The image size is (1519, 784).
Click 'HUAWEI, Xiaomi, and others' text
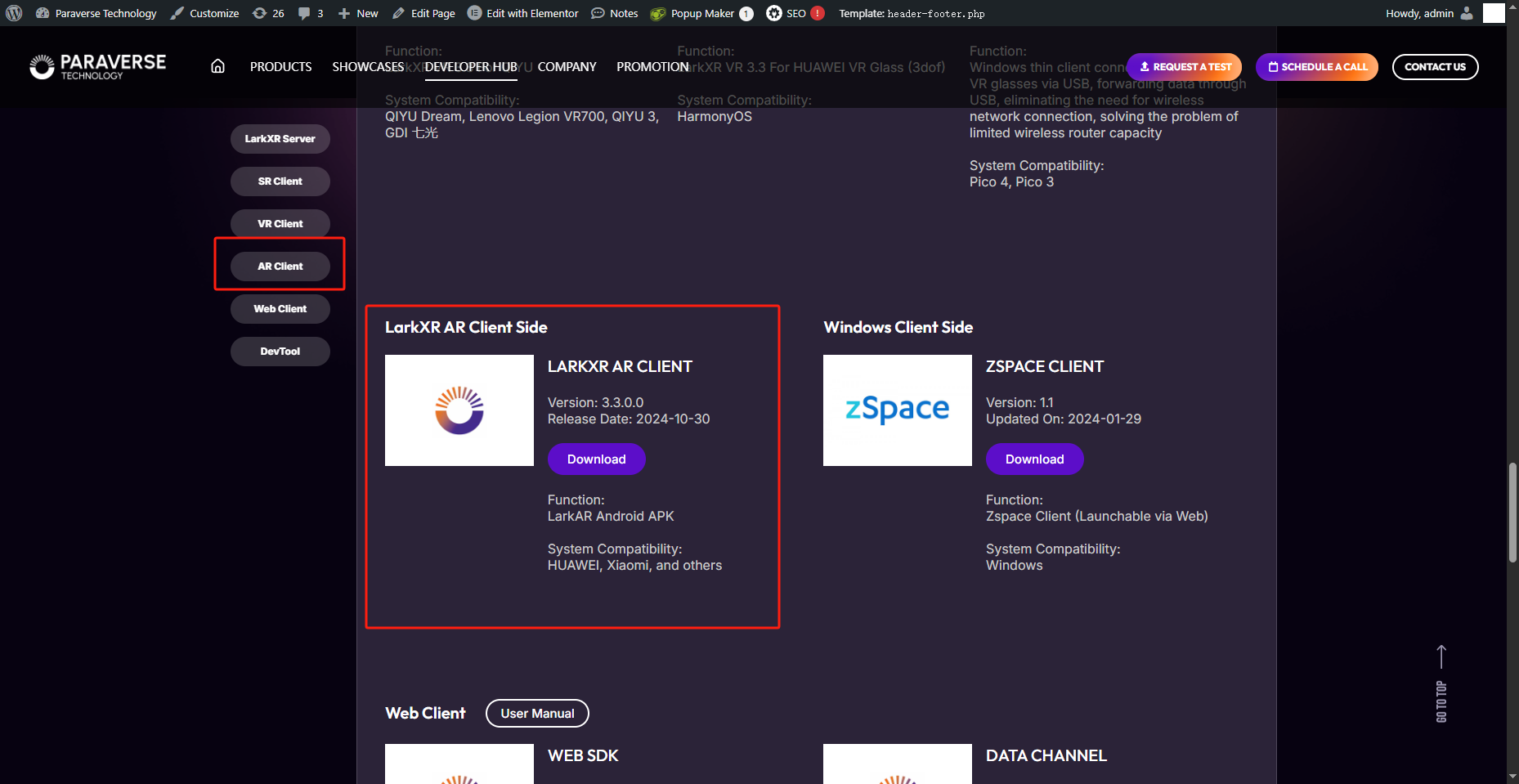tap(634, 565)
